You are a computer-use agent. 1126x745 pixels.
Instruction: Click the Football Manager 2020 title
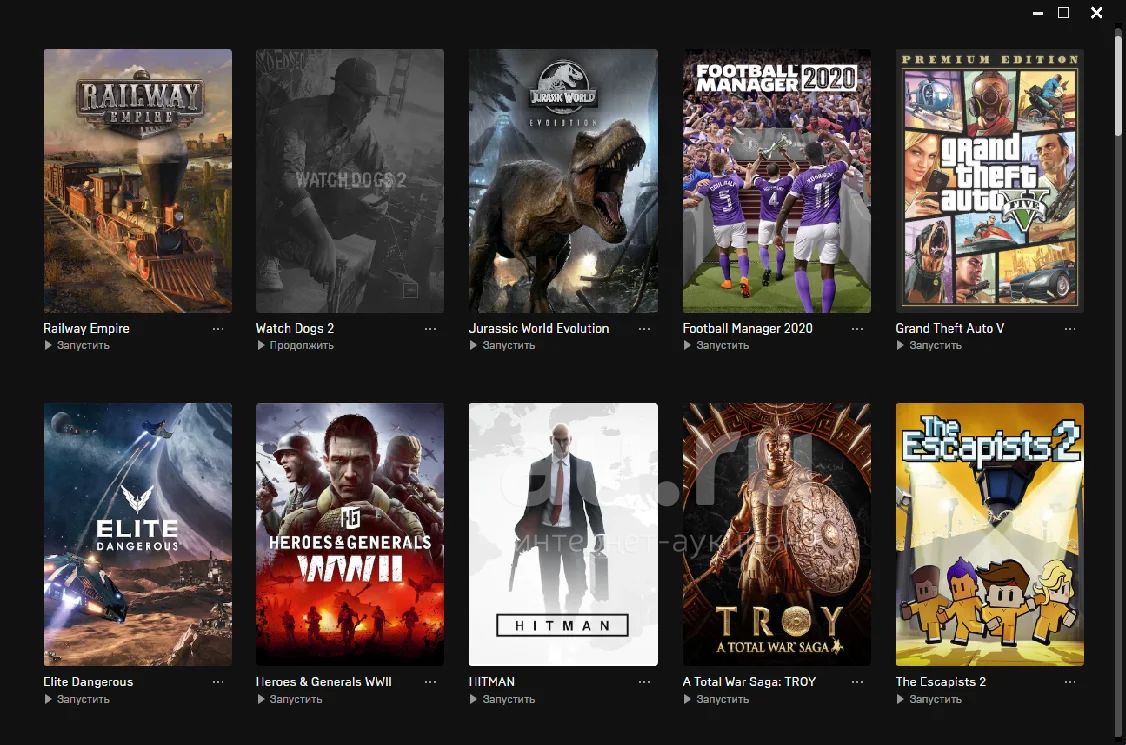[748, 328]
